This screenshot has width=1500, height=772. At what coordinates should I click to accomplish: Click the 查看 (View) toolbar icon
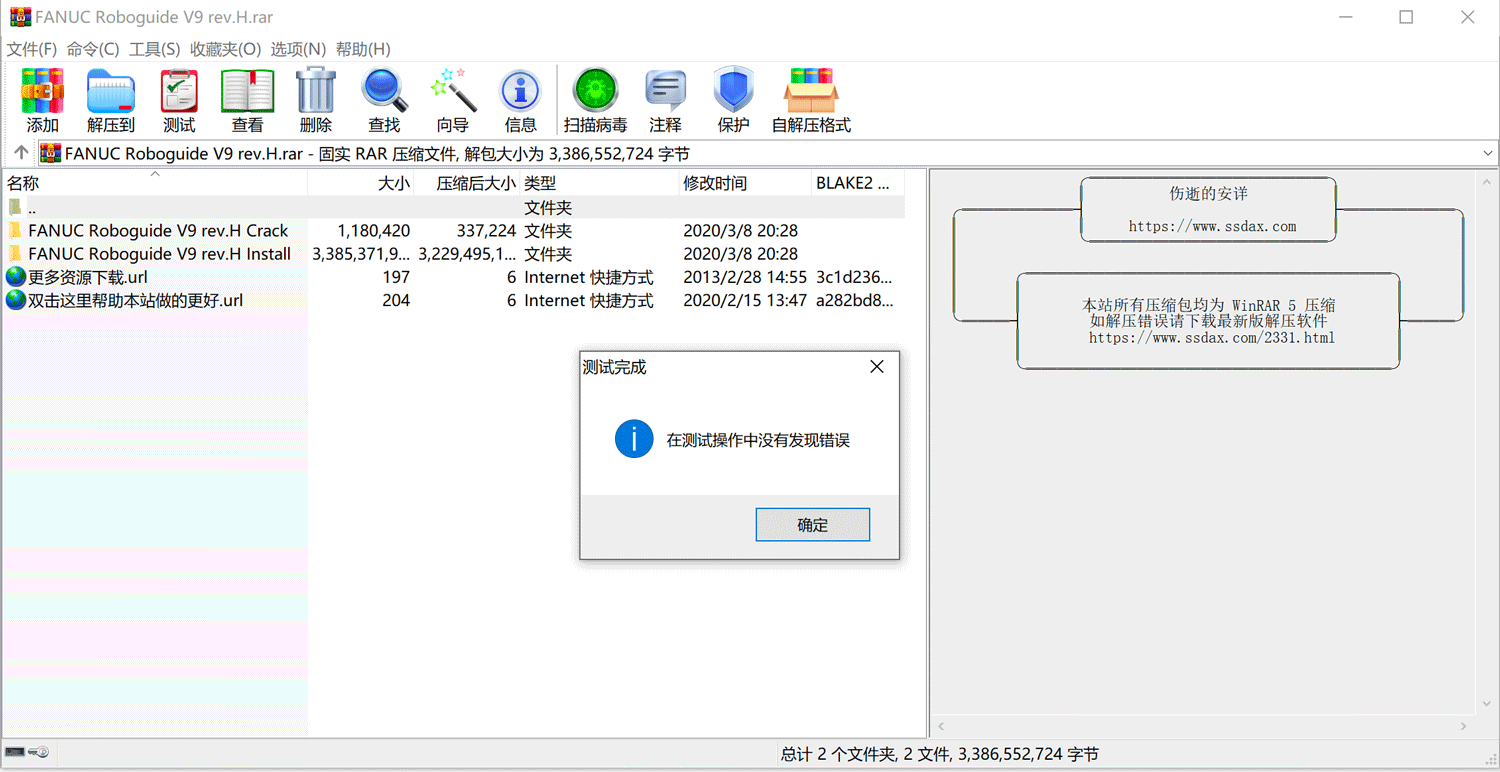pos(247,92)
